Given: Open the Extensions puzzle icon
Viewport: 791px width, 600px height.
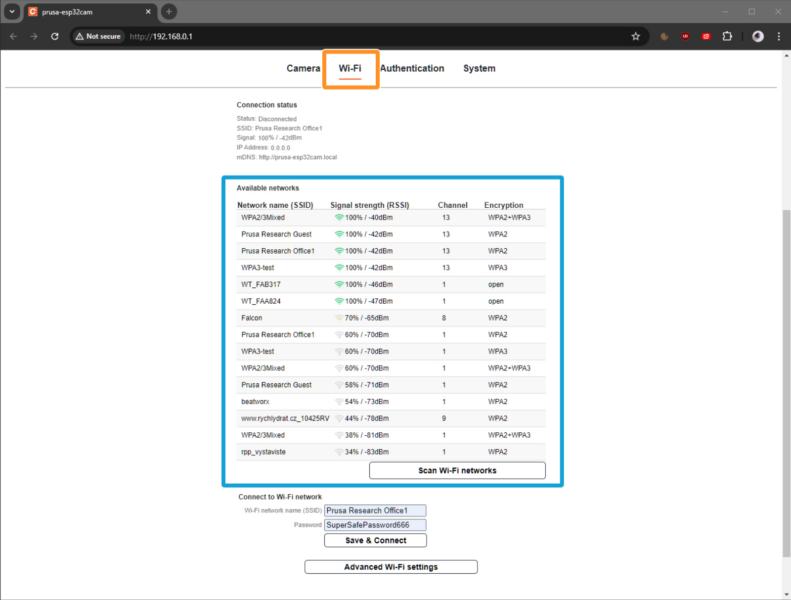Looking at the screenshot, I should (728, 36).
